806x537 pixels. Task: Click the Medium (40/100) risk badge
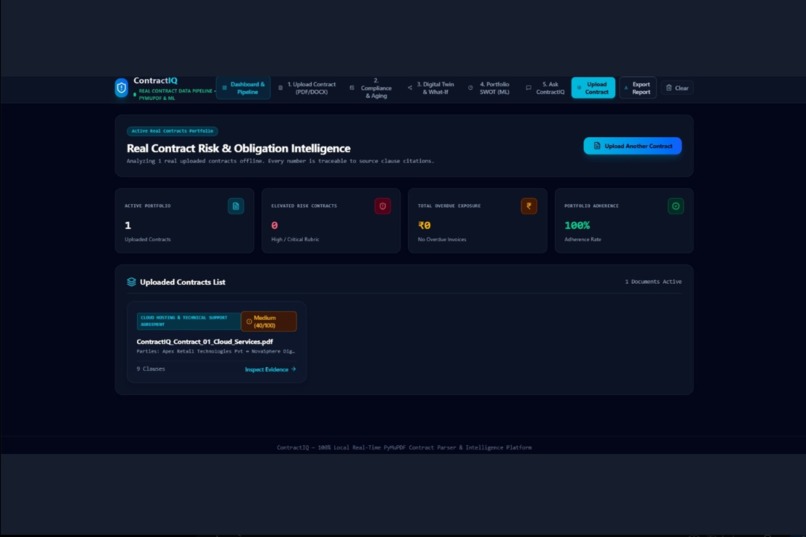[269, 321]
